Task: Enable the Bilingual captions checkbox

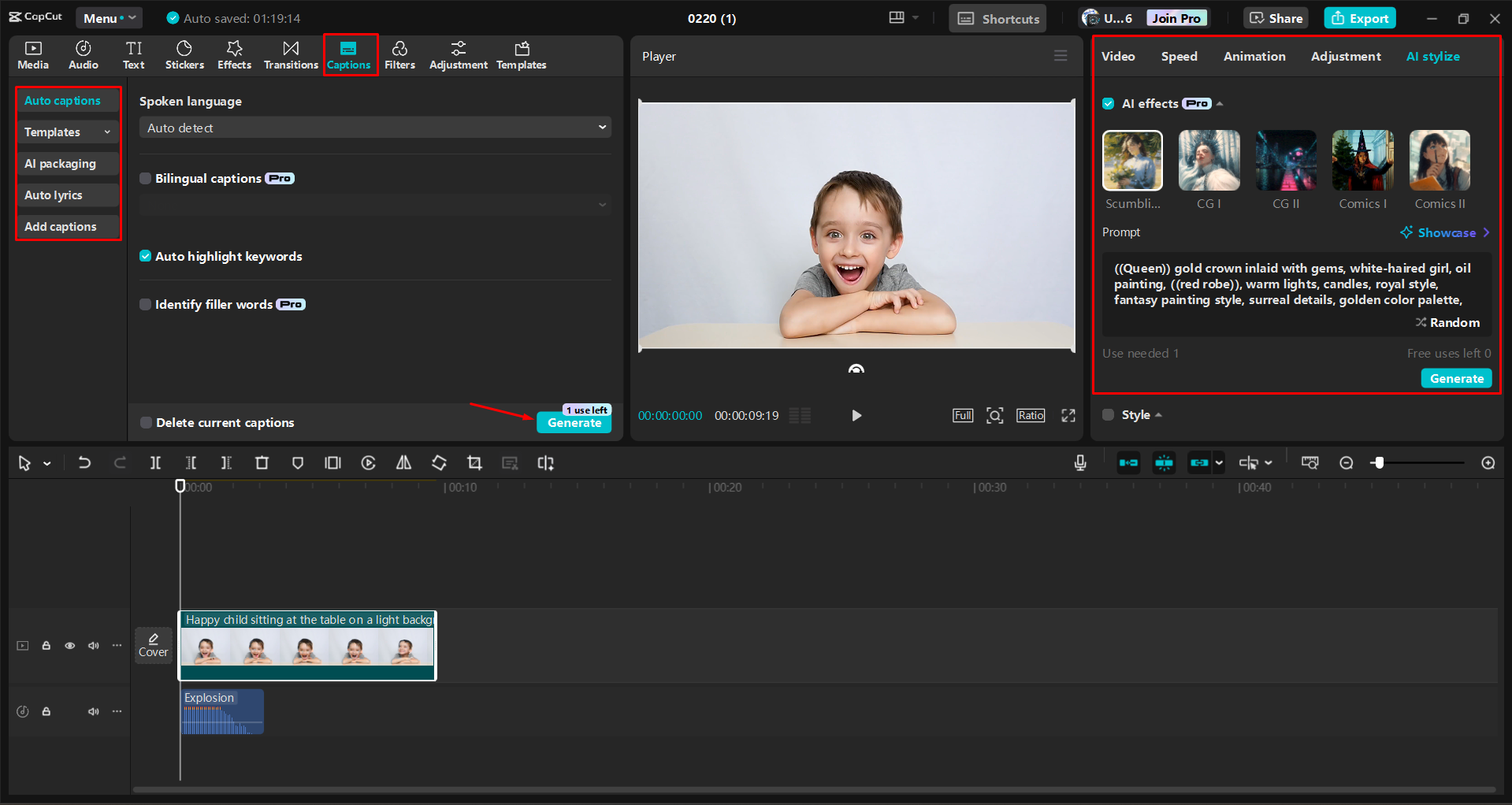Action: click(146, 178)
